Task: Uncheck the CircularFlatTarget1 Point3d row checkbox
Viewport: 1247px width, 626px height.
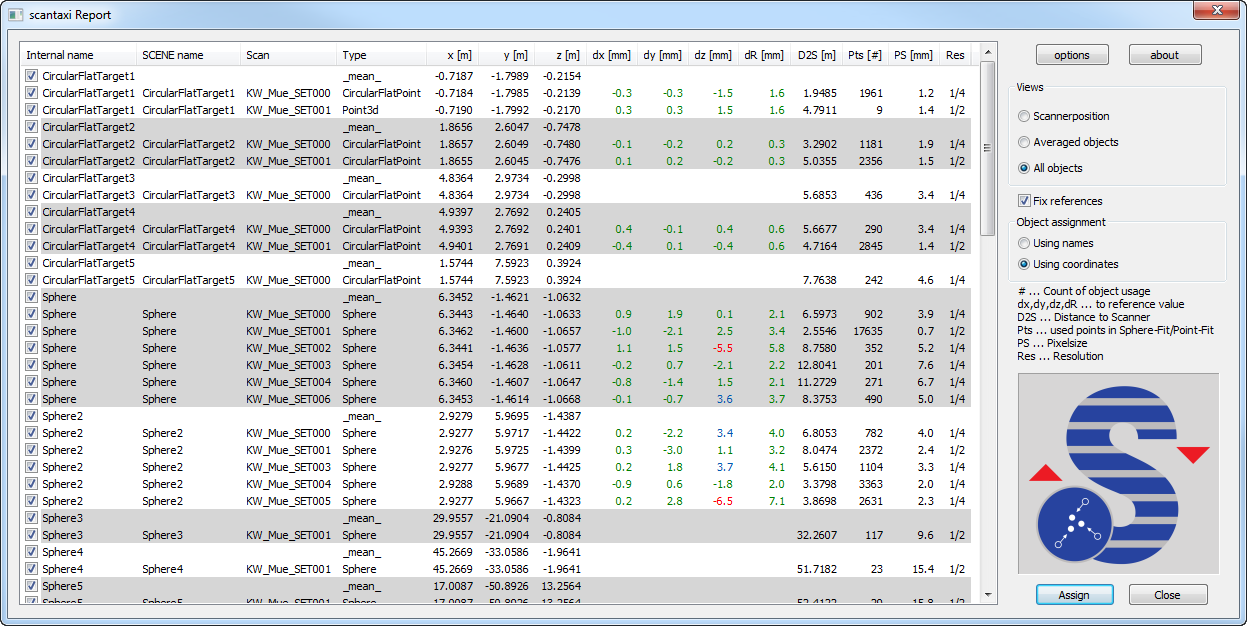Action: click(x=32, y=110)
